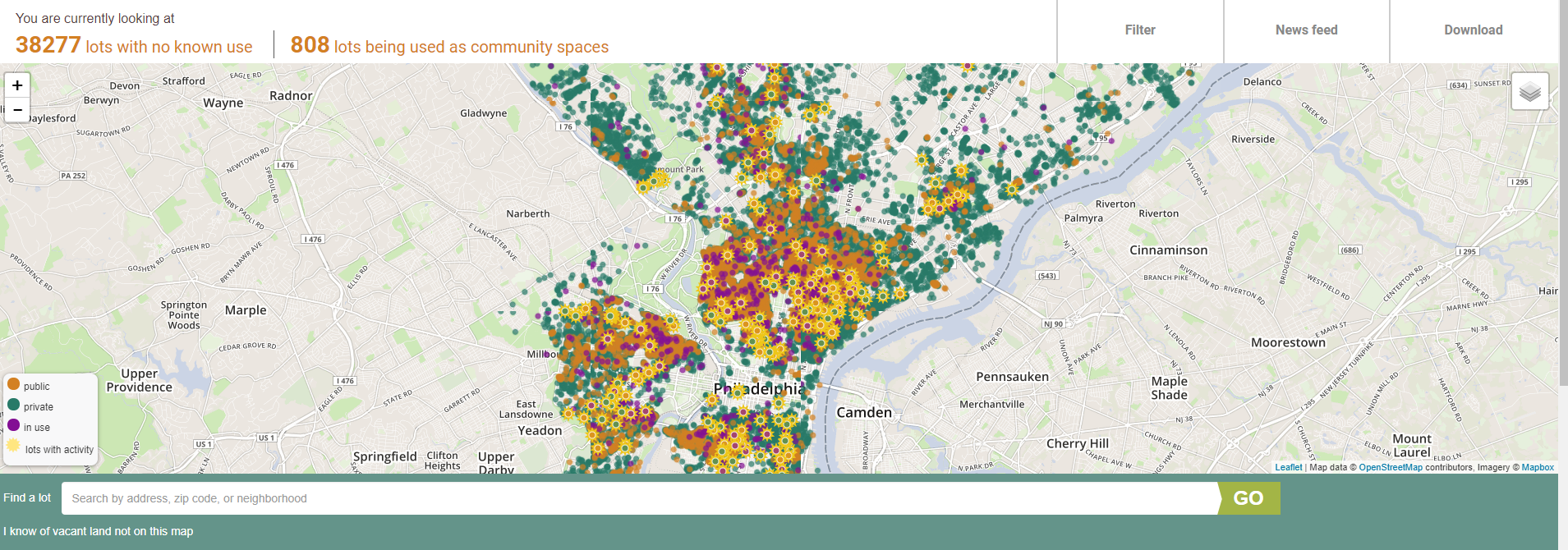Click the purple in use legend dot
The width and height of the screenshot is (1568, 550).
14,425
